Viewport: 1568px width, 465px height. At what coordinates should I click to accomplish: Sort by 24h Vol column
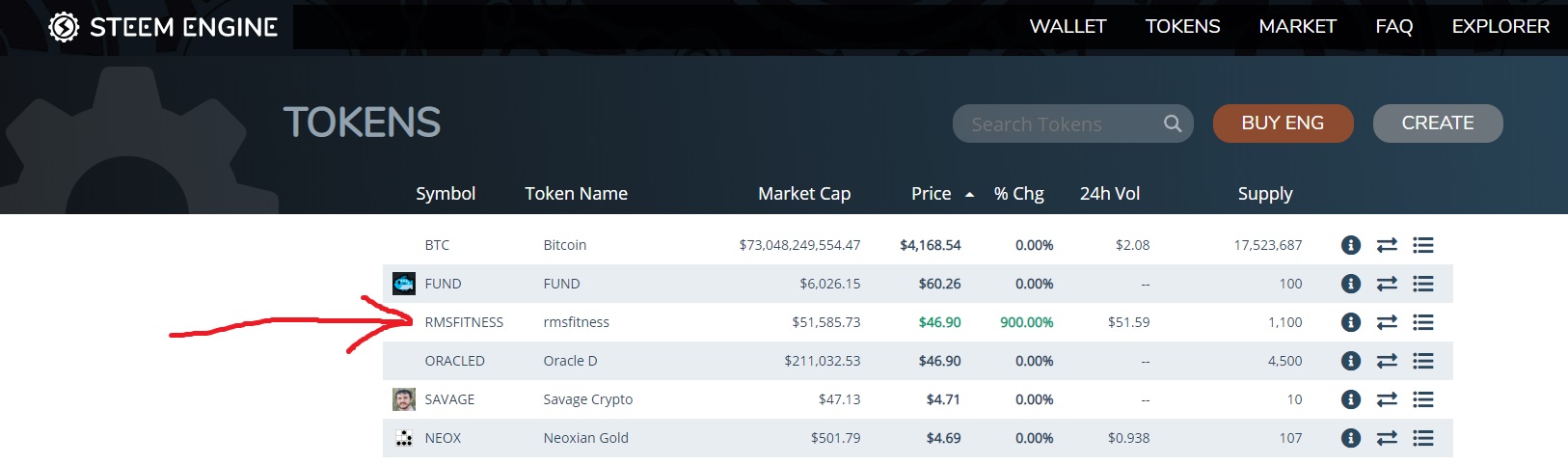tap(1110, 194)
